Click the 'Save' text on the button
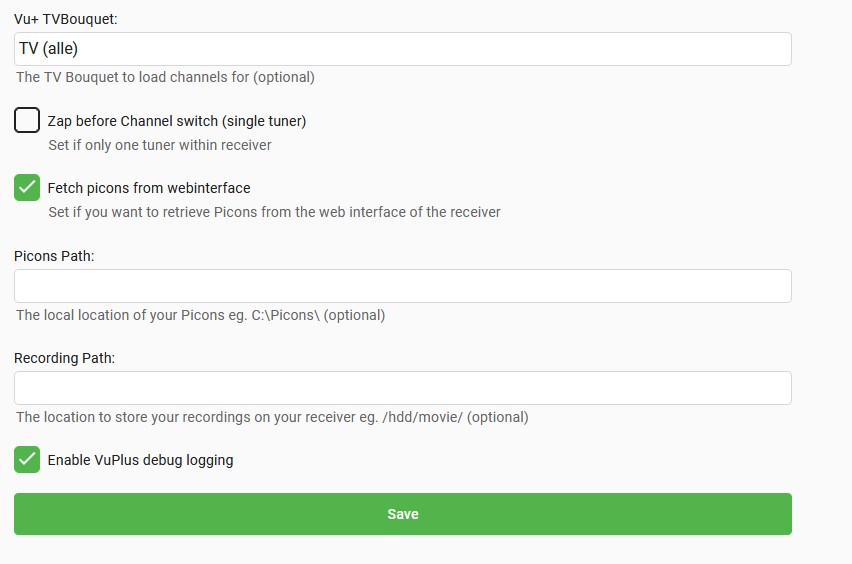This screenshot has width=852, height=564. pos(402,514)
